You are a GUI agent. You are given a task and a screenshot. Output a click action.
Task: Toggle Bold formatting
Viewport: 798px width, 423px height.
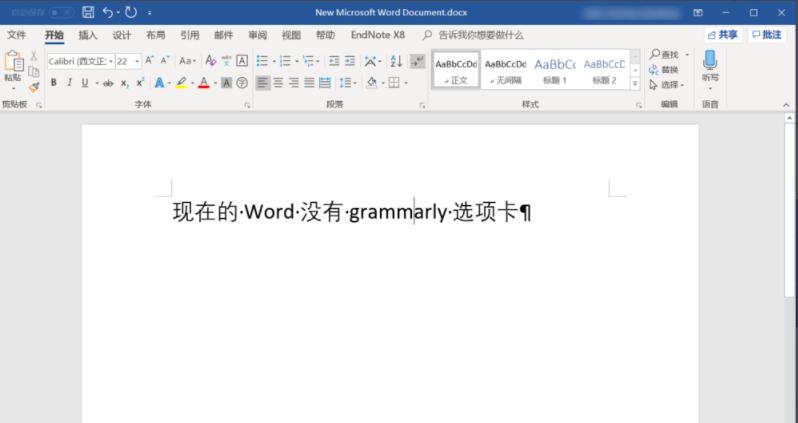click(x=53, y=82)
